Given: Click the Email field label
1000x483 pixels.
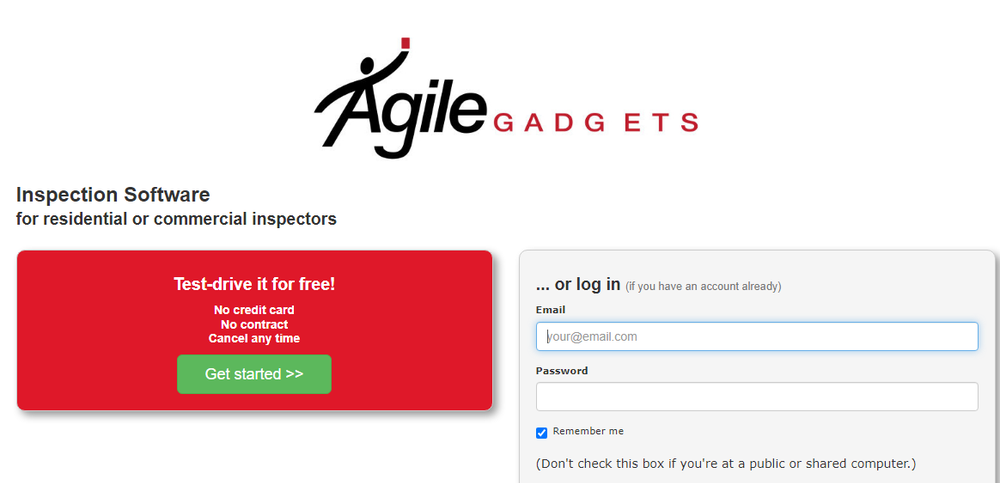Looking at the screenshot, I should 550,310.
